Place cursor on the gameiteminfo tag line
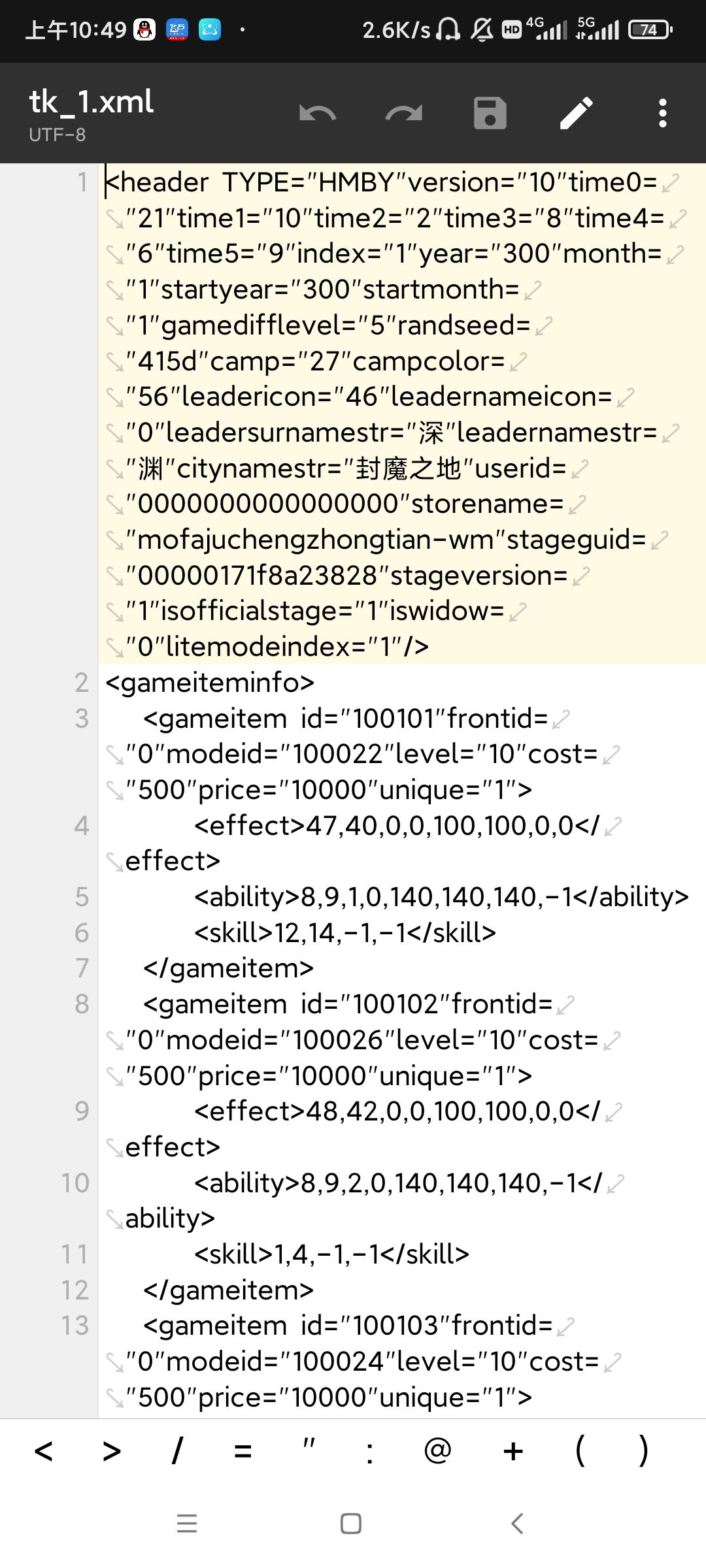Screen dimensions: 706x1568 [210, 683]
